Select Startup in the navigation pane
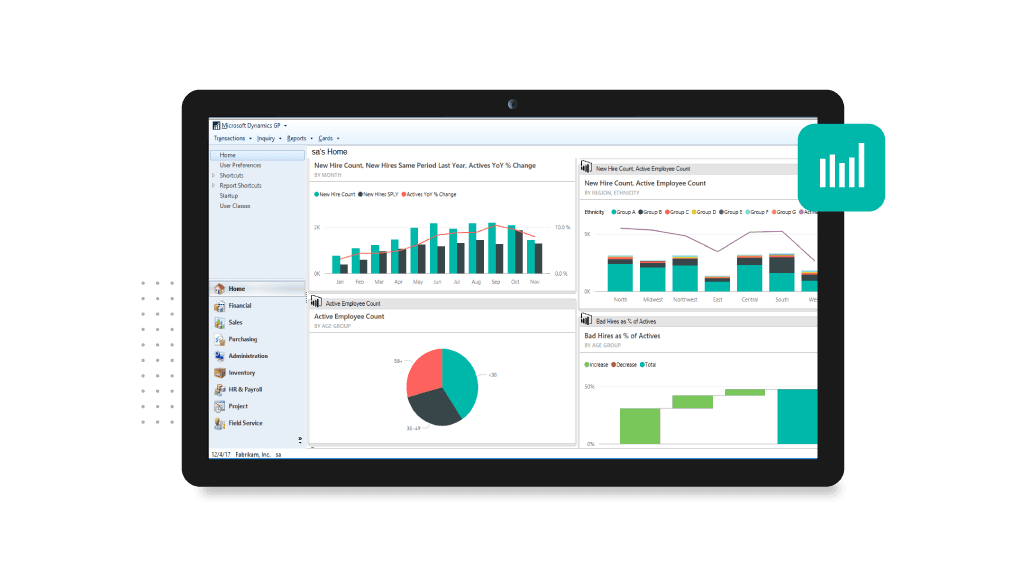 228,195
